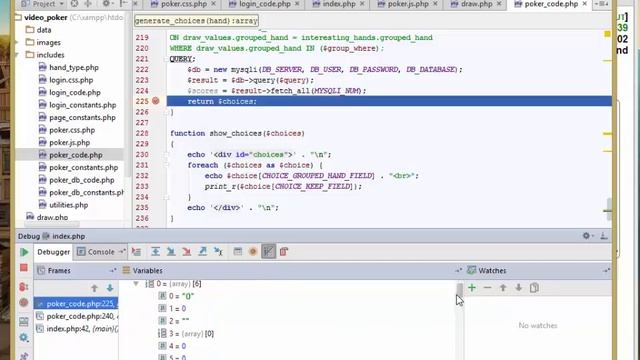The image size is (640, 360).
Task: Click the Step Over icon
Action: click(156, 252)
